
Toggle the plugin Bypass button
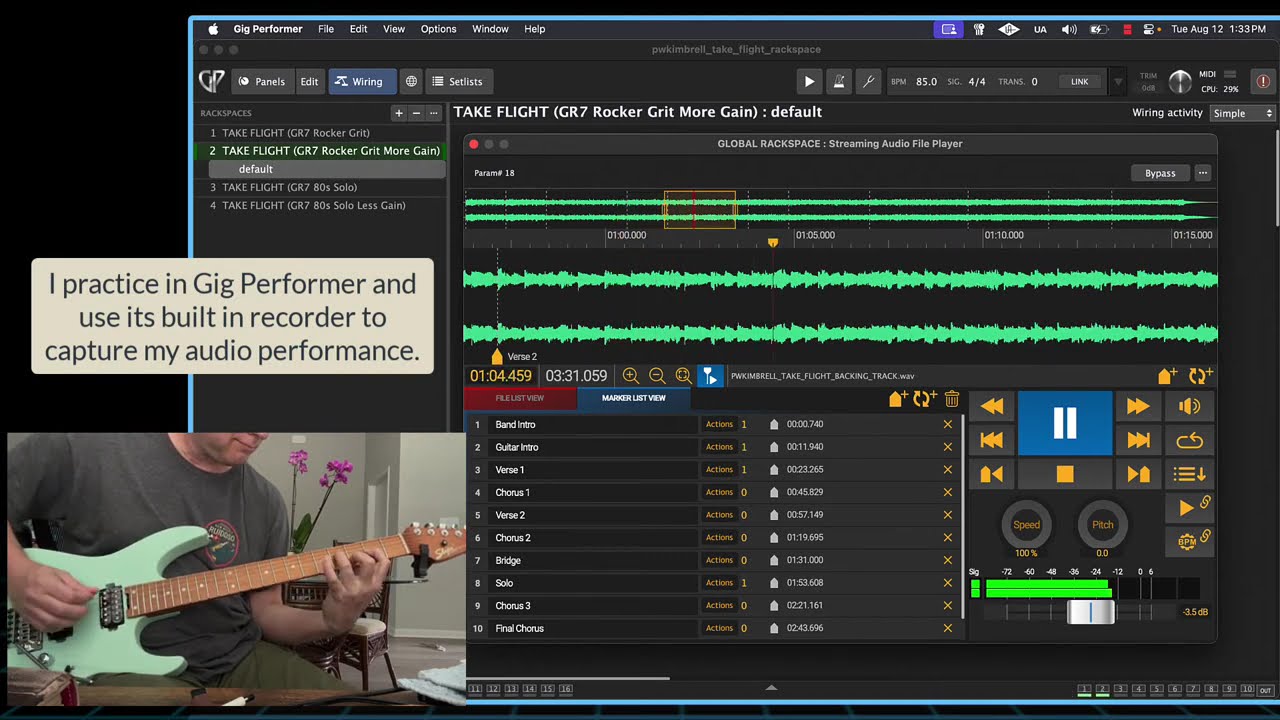(x=1159, y=173)
